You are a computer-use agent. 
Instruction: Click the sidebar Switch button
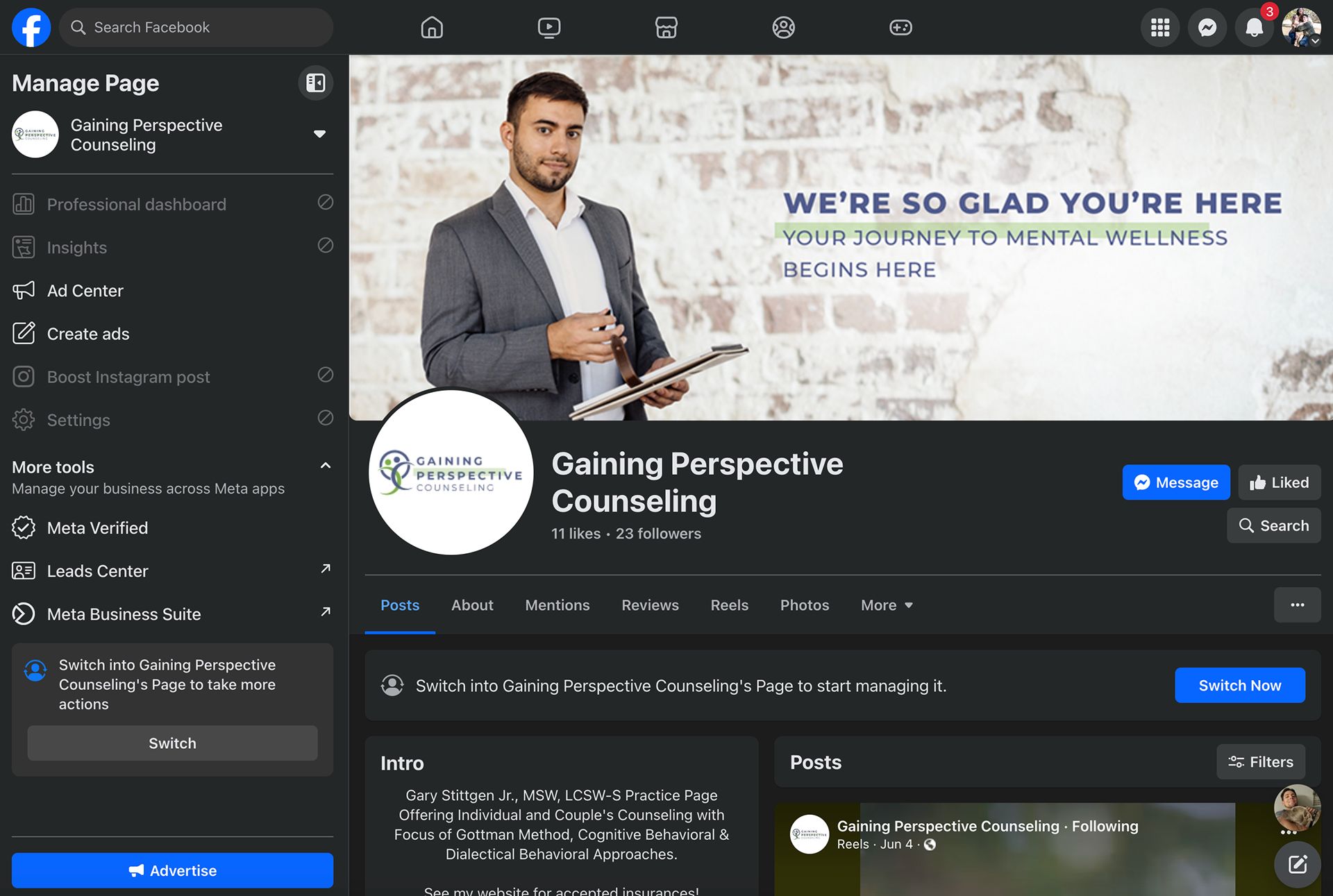coord(172,743)
